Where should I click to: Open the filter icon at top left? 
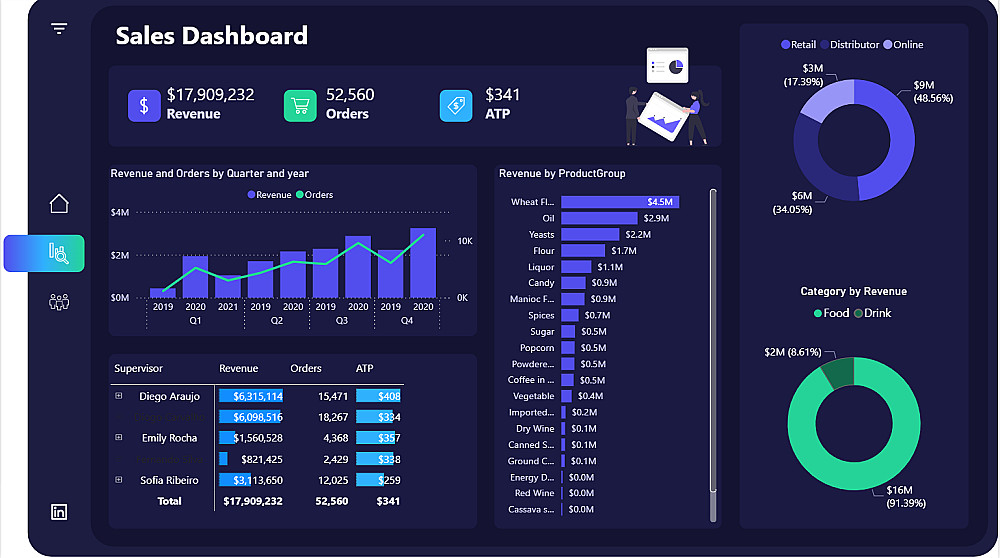(59, 28)
